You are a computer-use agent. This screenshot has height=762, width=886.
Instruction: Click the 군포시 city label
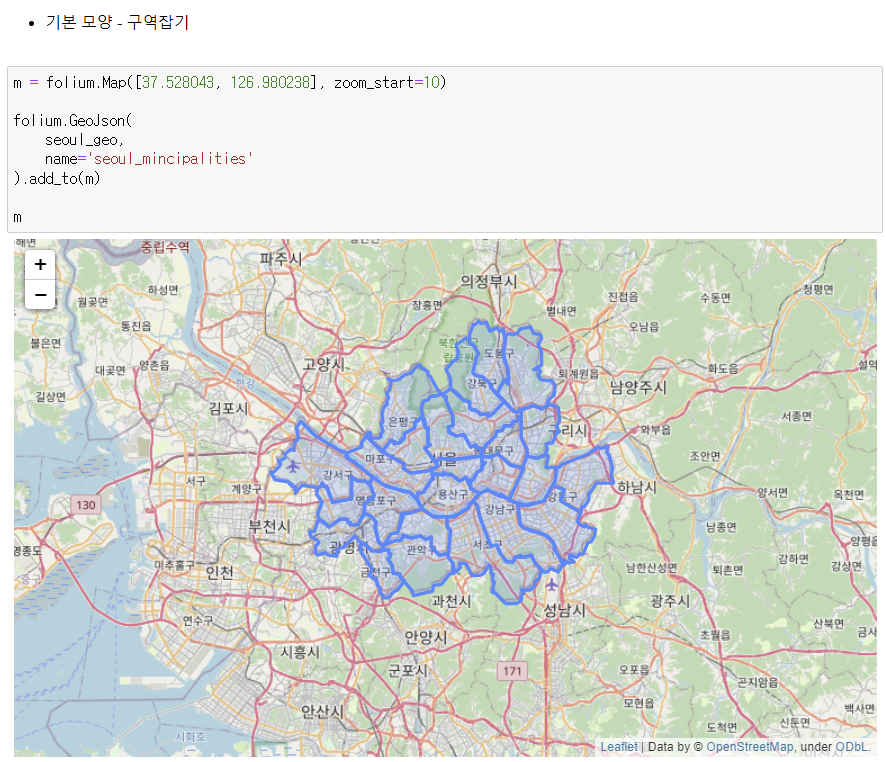407,670
